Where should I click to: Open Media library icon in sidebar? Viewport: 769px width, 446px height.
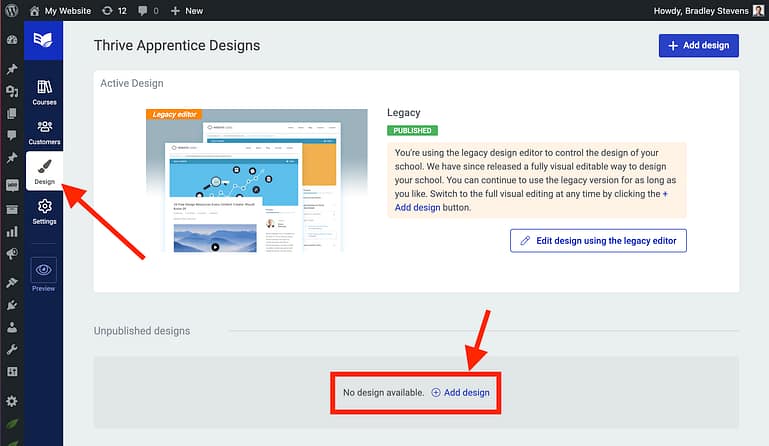tap(12, 91)
